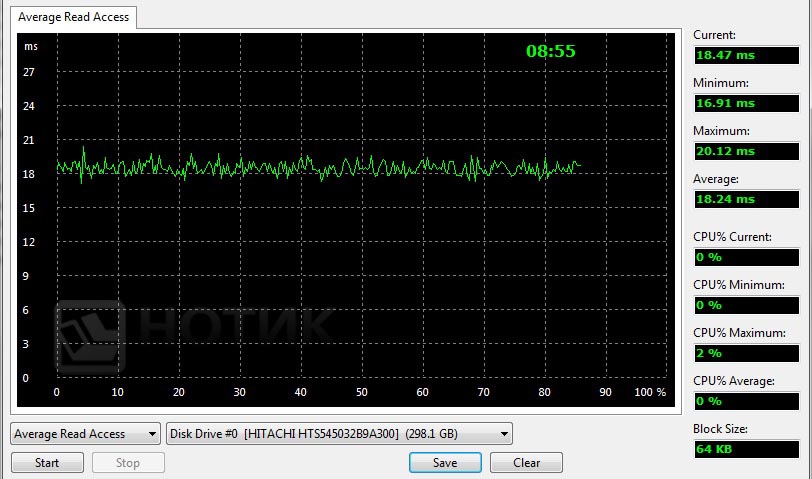Click the CPU% Minimum value field
Screen dimensions: 812x479
click(747, 305)
